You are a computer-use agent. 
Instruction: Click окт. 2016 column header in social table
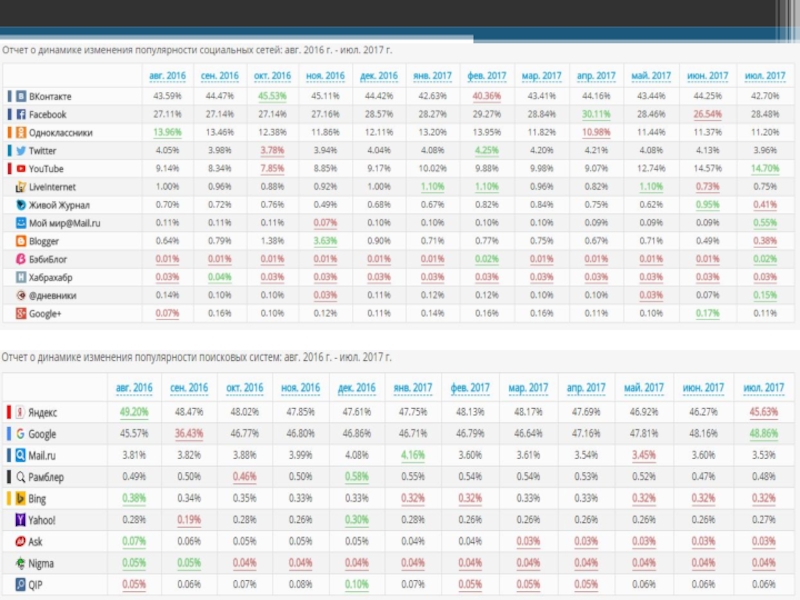tap(272, 76)
